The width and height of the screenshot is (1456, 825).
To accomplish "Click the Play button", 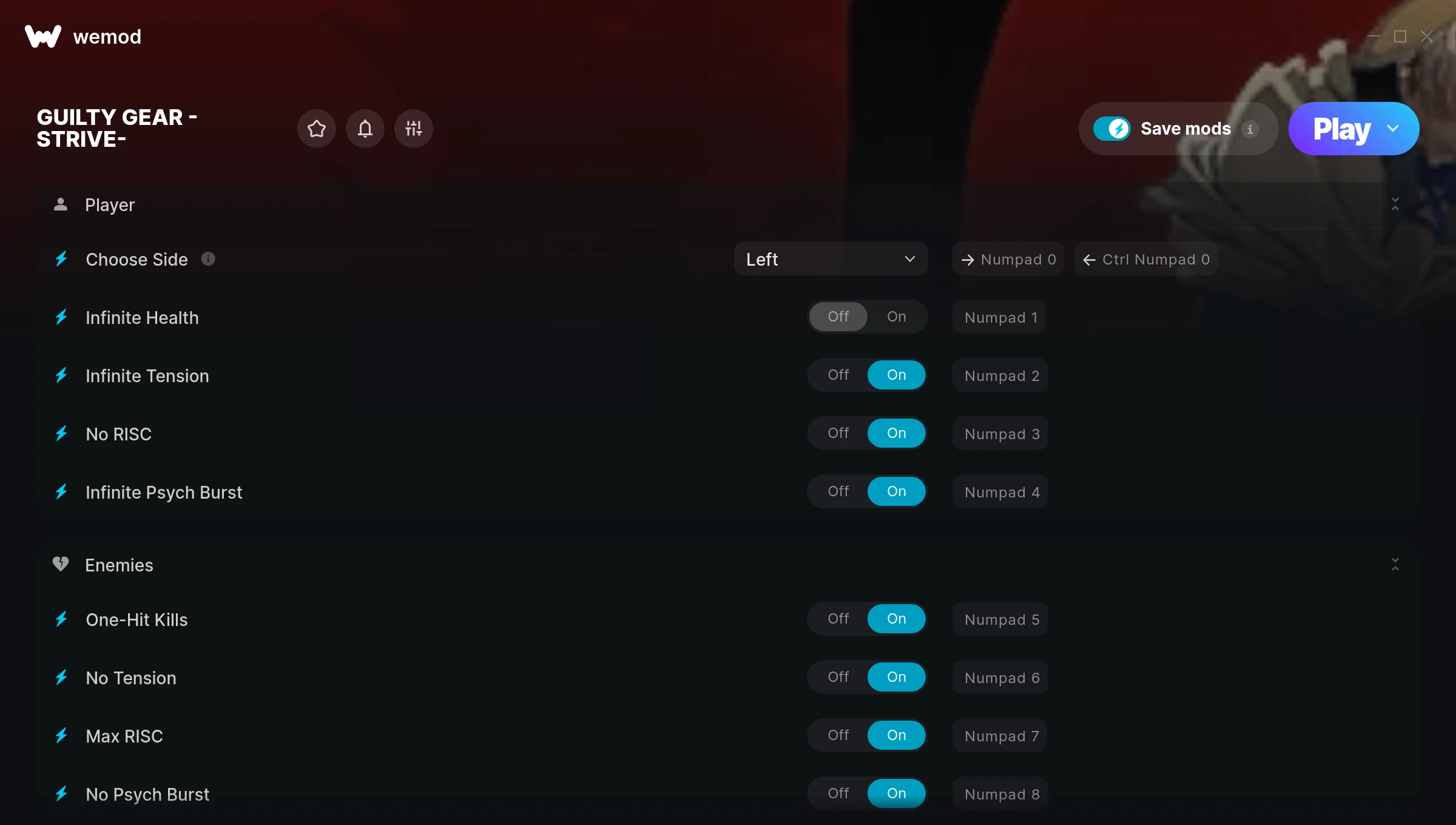I will click(1342, 129).
